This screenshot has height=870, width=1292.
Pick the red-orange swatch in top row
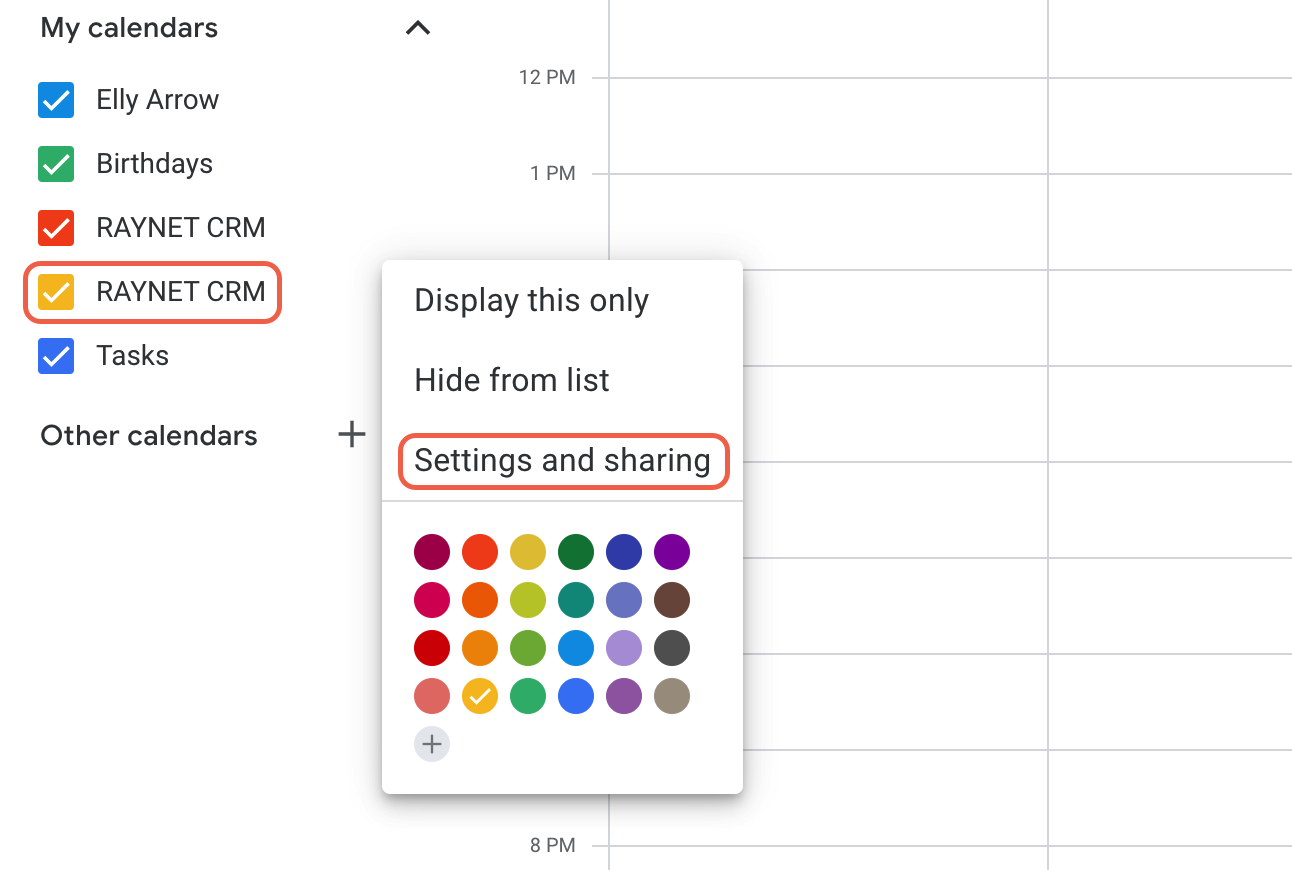tap(480, 552)
